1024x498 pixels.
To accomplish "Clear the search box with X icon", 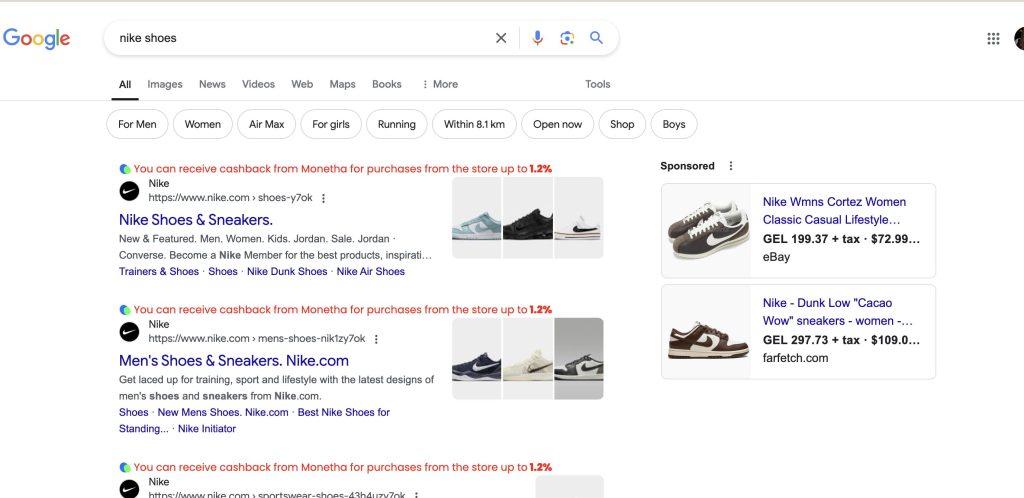I will click(x=501, y=38).
